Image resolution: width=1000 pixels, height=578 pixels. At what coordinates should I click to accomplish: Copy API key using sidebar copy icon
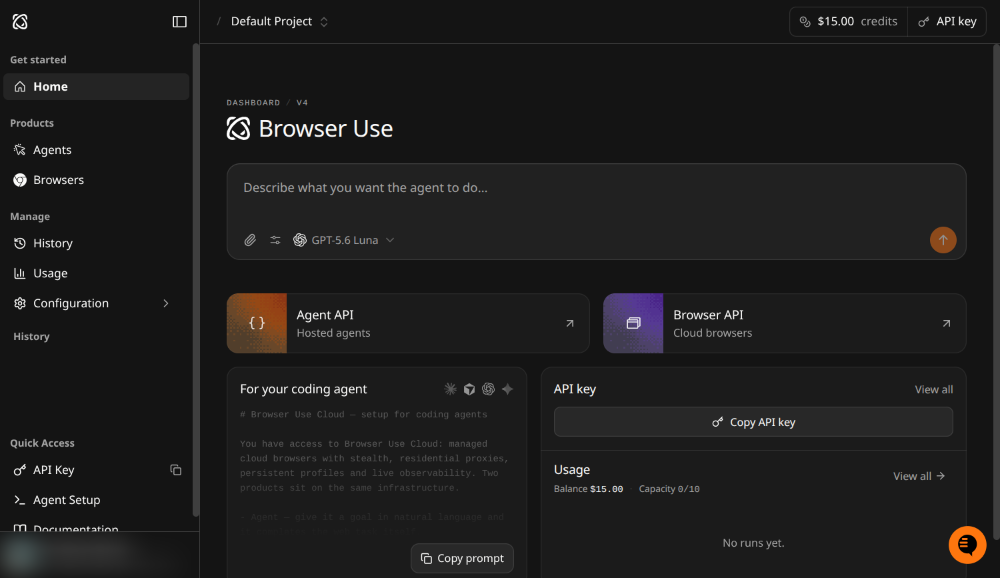(x=176, y=470)
